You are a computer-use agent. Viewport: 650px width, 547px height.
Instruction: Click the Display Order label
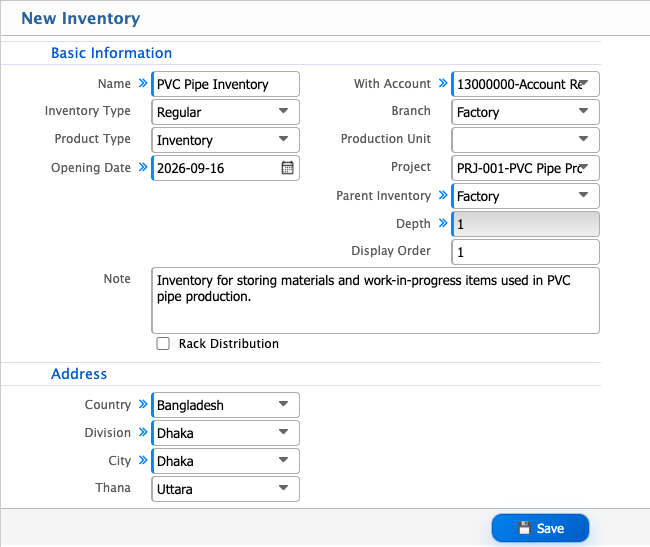[391, 251]
